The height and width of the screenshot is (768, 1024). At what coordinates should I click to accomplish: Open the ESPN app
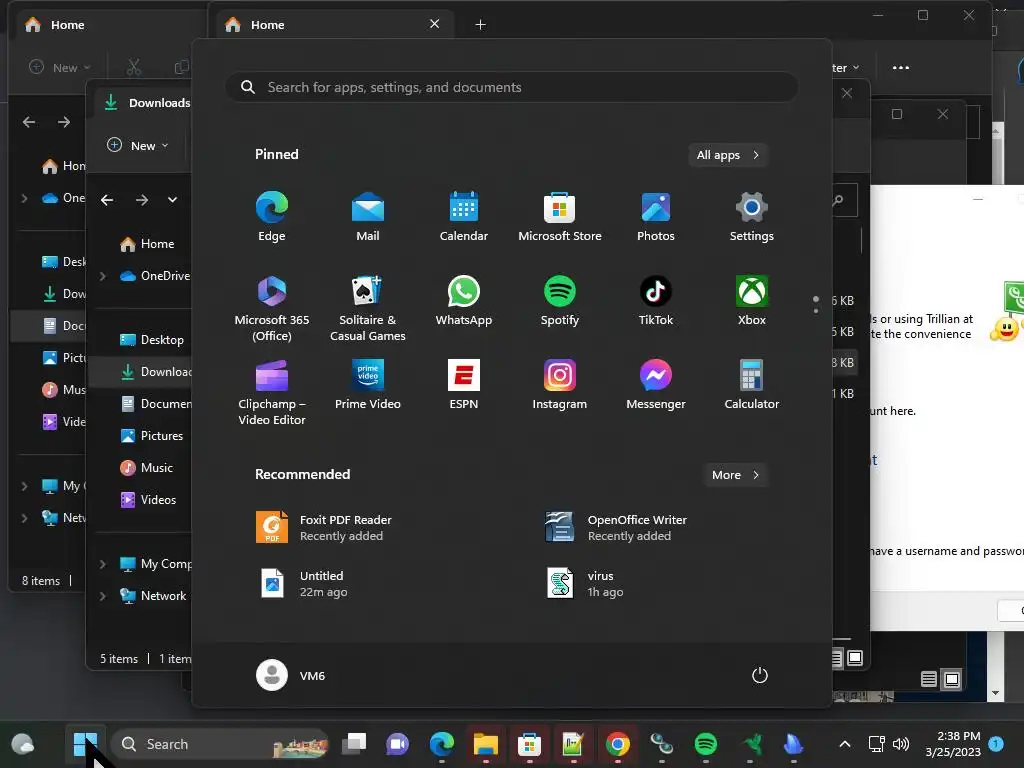point(464,385)
